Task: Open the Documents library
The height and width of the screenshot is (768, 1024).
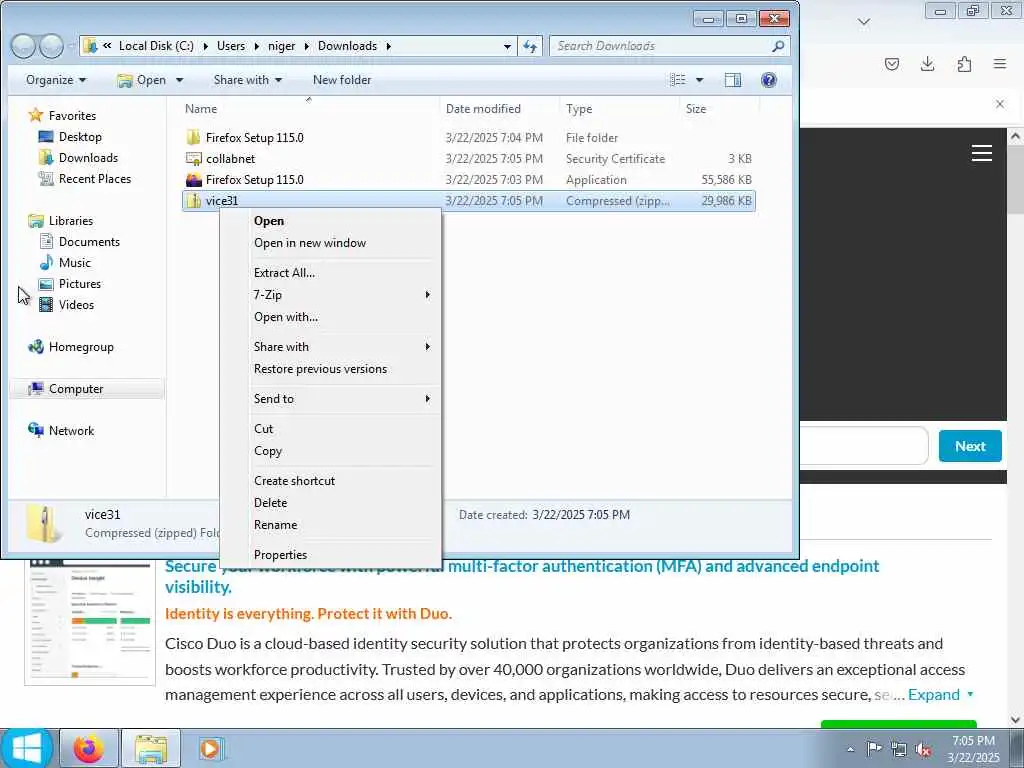Action: coord(89,242)
